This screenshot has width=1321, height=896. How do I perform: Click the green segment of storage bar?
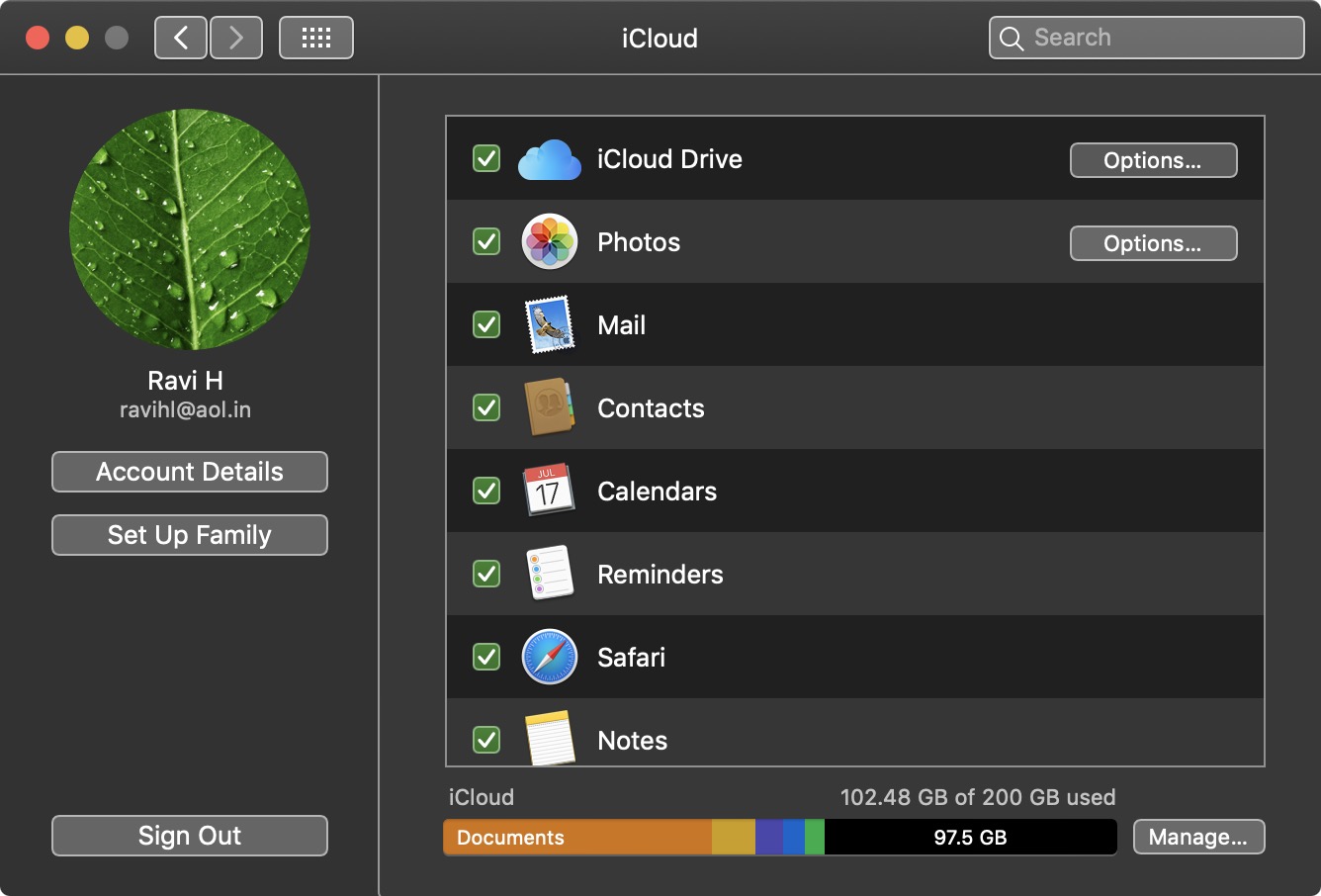[x=815, y=837]
